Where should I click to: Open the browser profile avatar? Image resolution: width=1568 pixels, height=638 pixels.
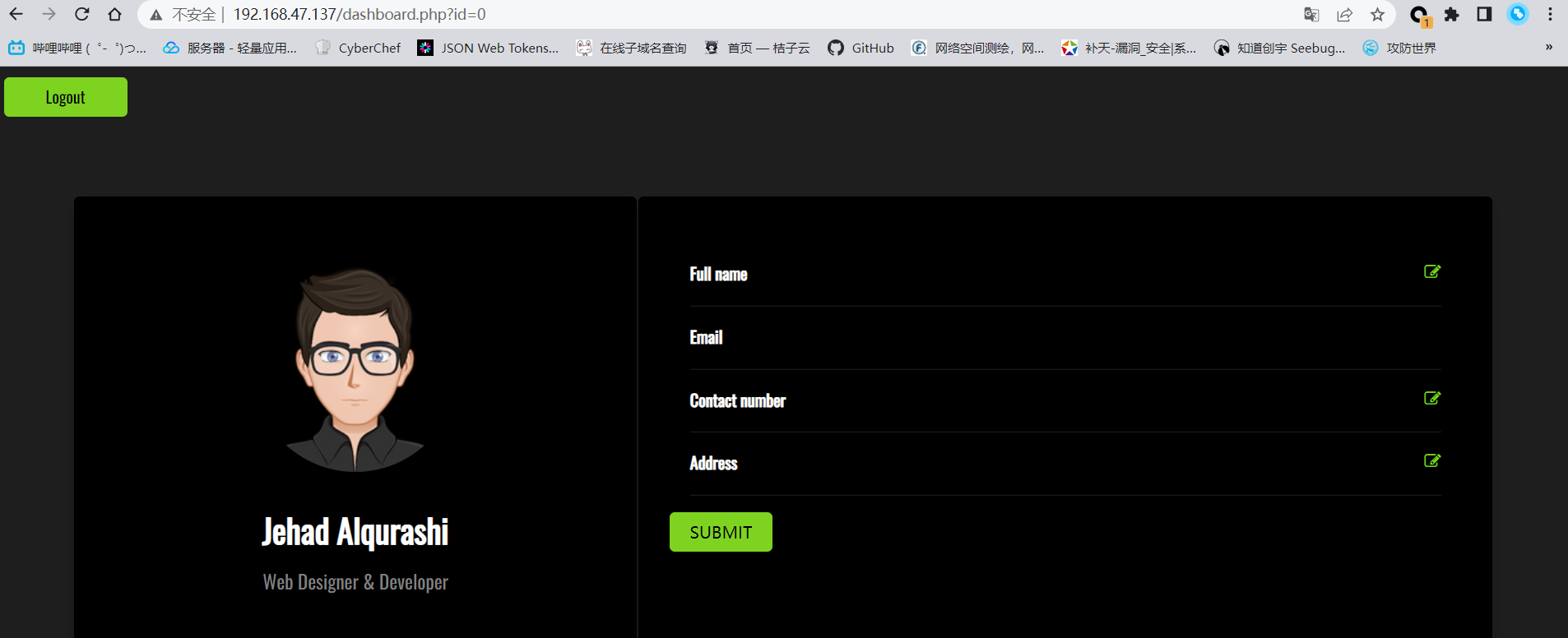click(1518, 14)
